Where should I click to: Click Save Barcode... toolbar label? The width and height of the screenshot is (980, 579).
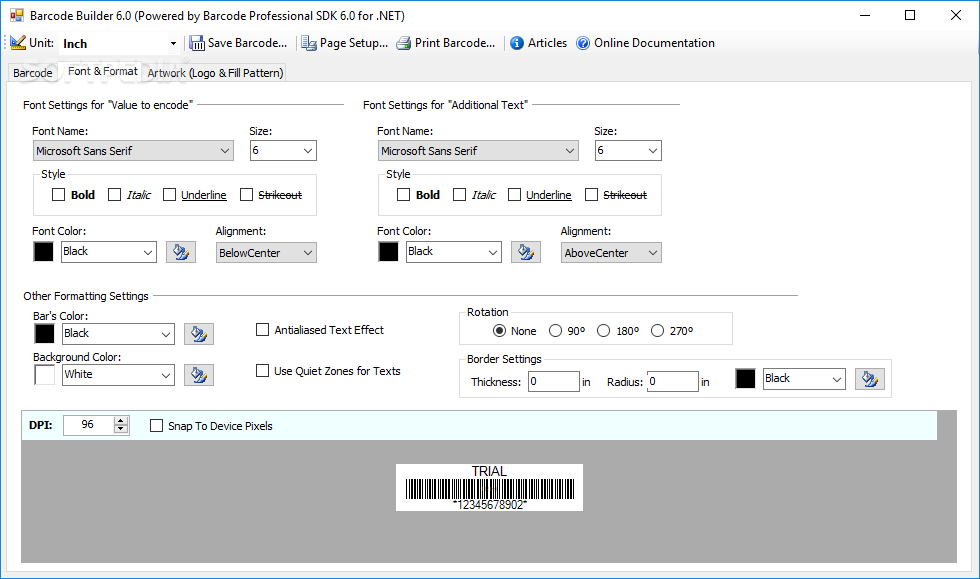coord(248,43)
